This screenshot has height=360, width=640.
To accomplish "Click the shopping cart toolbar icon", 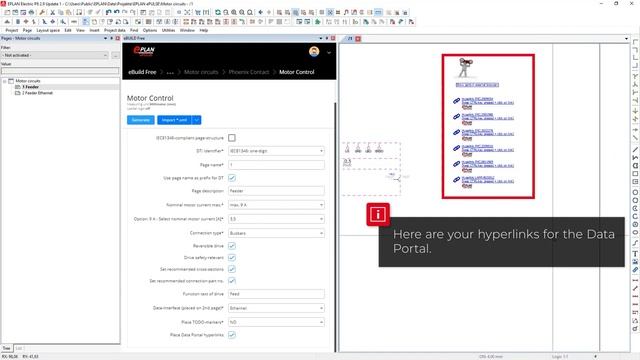I will (x=198, y=13).
